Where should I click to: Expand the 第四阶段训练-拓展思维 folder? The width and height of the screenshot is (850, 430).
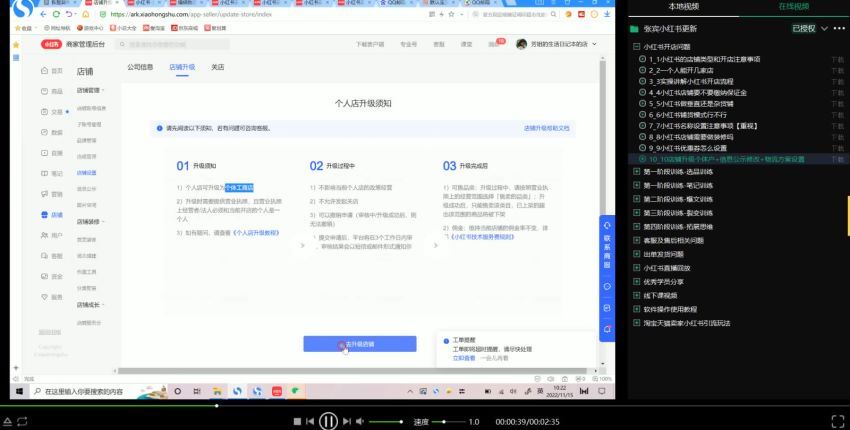point(636,227)
